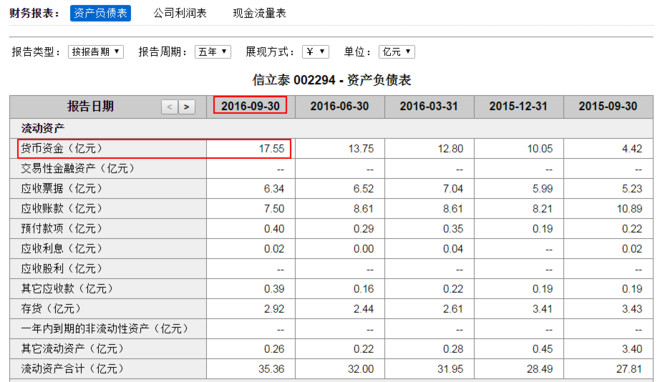Click the 应收票据 row label
The width and height of the screenshot is (660, 382).
[x=61, y=188]
